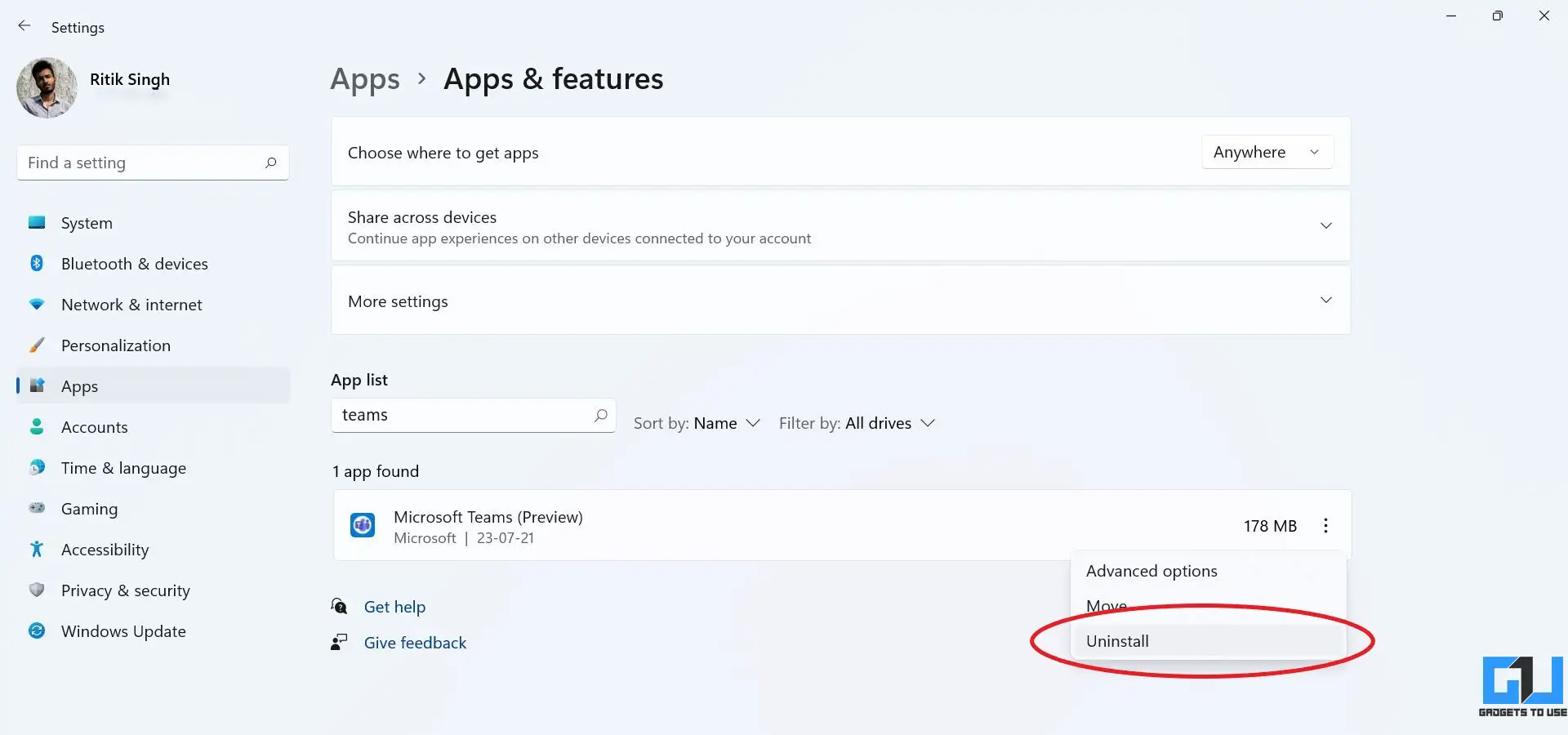The image size is (1568, 735).
Task: Minimize the Settings window
Action: click(x=1451, y=16)
